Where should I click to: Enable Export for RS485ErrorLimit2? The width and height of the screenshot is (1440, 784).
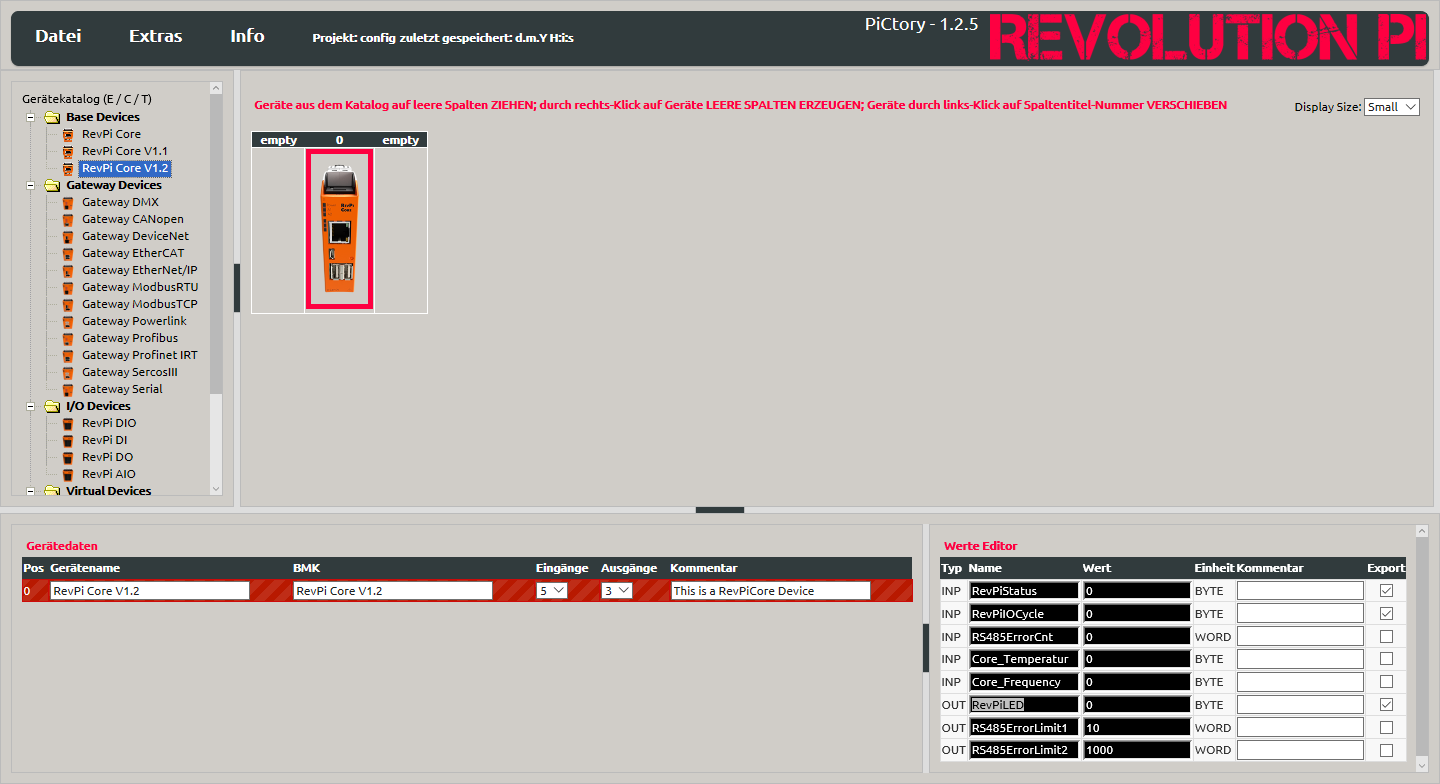click(1386, 750)
